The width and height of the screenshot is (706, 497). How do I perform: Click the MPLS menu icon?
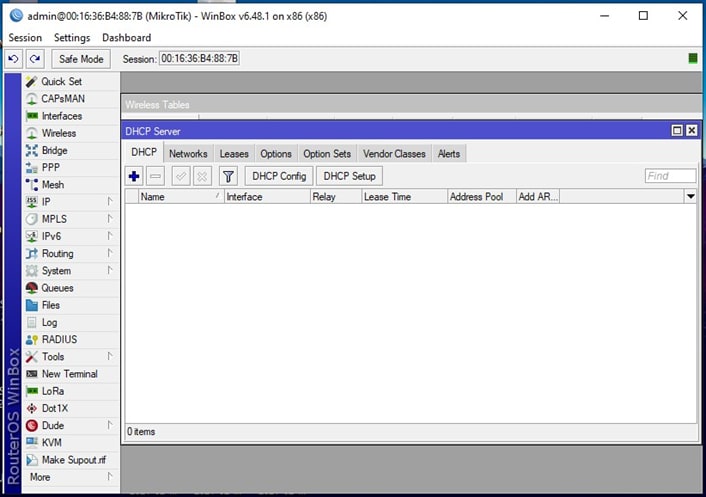(x=32, y=219)
